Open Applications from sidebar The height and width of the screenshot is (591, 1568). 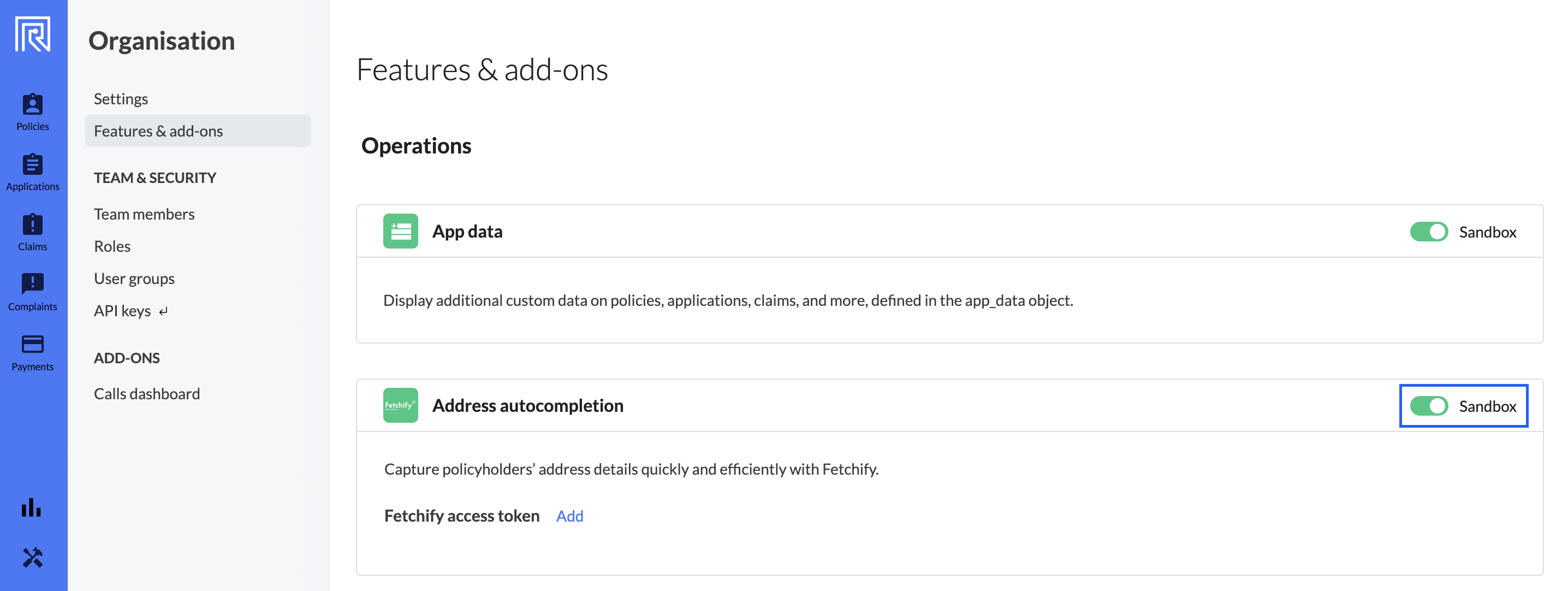tap(33, 173)
